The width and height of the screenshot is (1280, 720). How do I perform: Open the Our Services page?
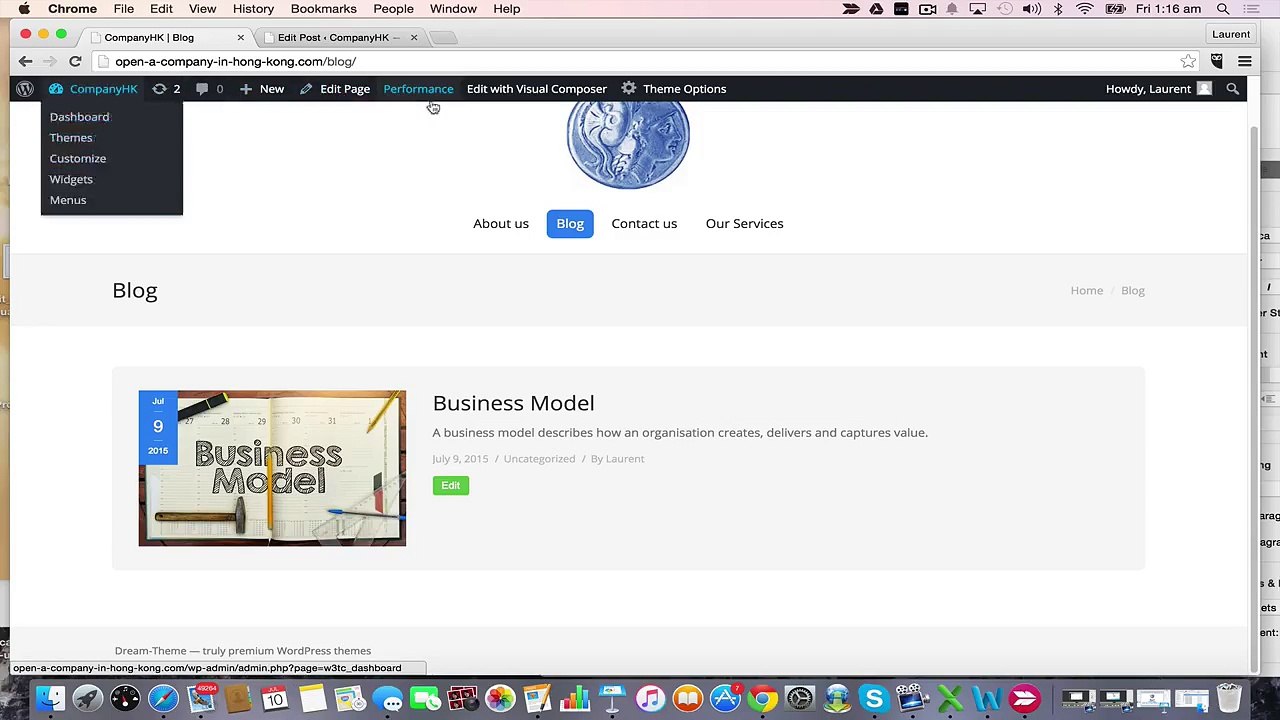pos(744,224)
